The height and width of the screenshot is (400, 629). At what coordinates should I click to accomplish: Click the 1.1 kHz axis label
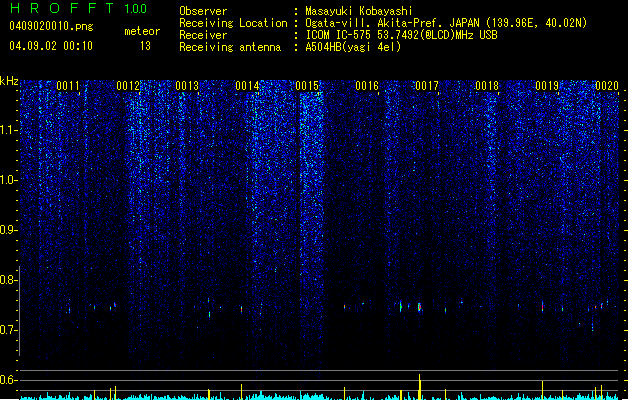(9, 130)
